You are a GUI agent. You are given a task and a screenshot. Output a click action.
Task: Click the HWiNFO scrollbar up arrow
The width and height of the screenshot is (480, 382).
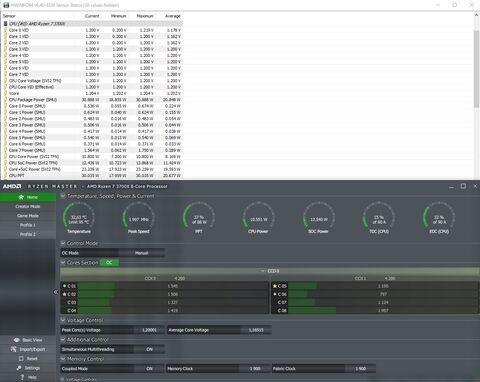(476, 15)
